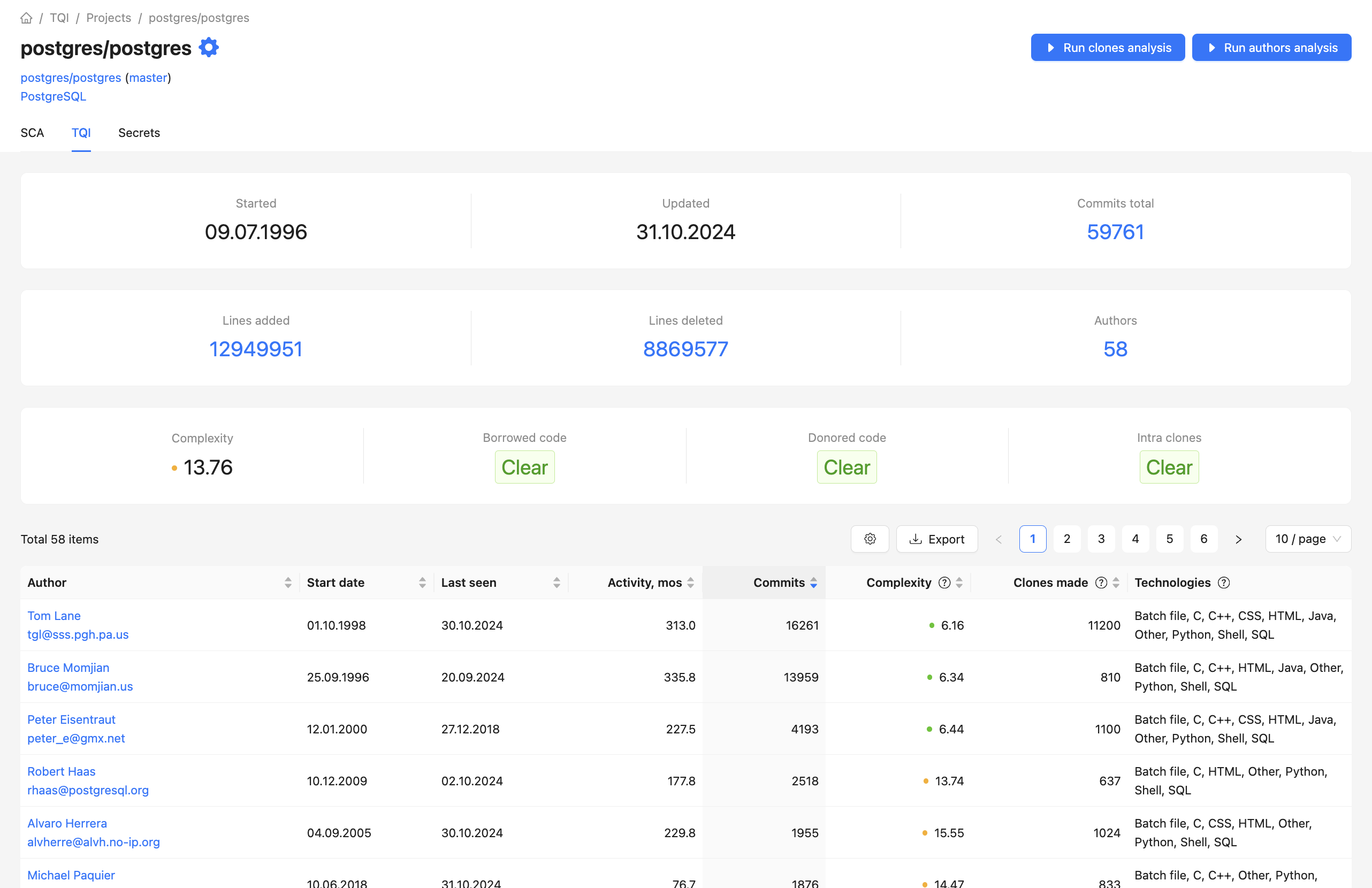Go to previous page arrow
The height and width of the screenshot is (888, 1372).
click(998, 539)
